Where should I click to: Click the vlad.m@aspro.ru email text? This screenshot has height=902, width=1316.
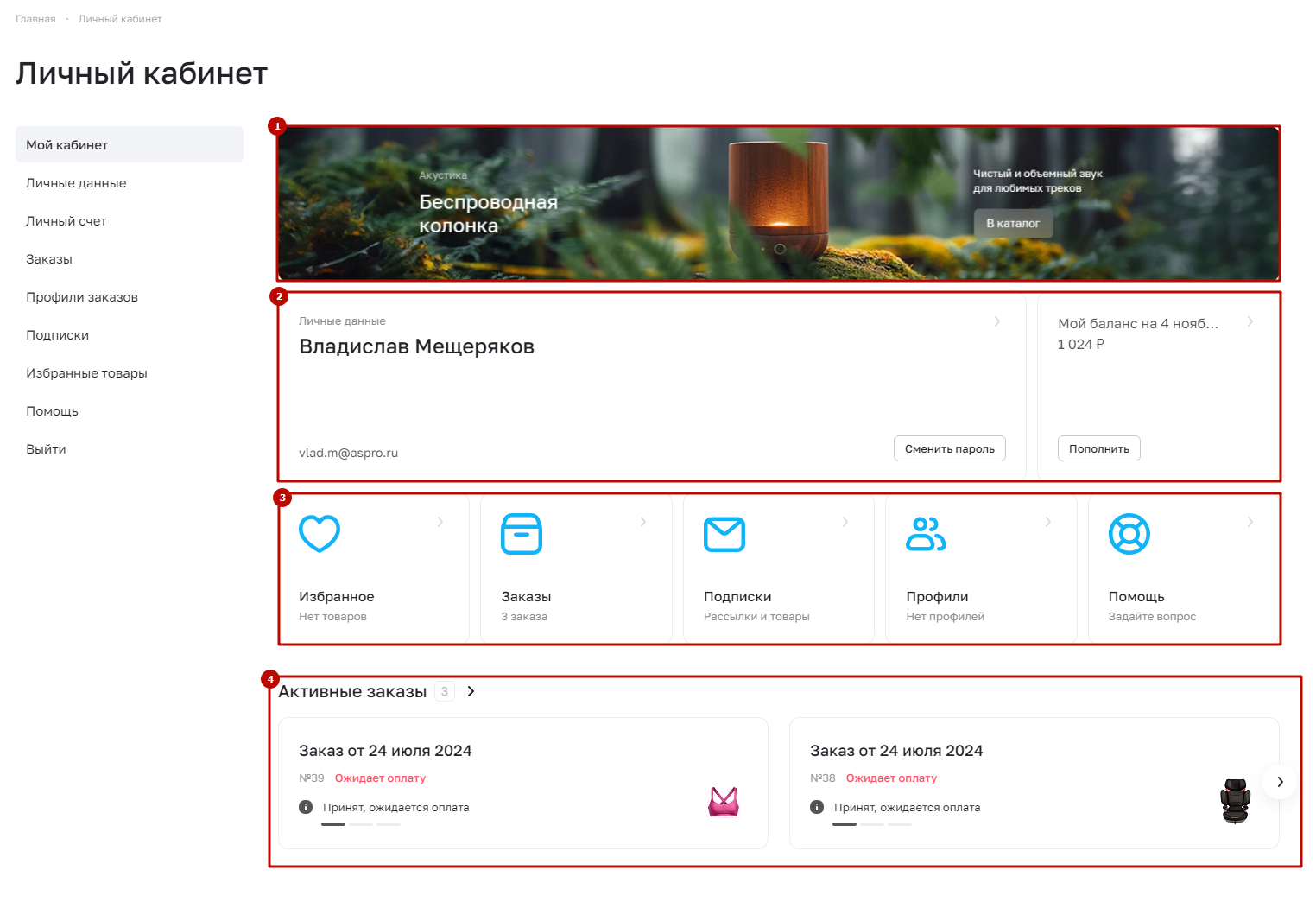click(348, 453)
